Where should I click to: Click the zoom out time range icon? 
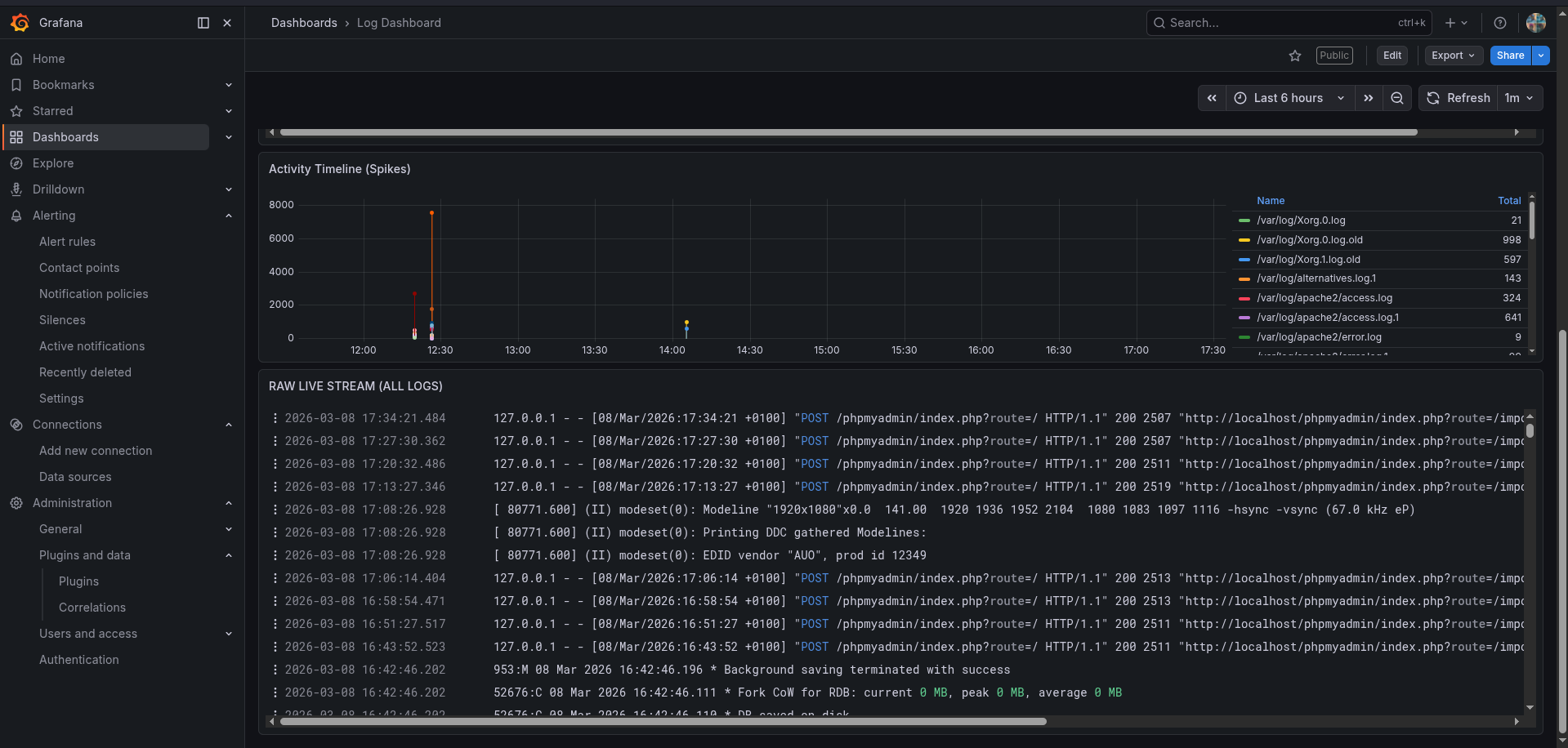click(x=1397, y=98)
